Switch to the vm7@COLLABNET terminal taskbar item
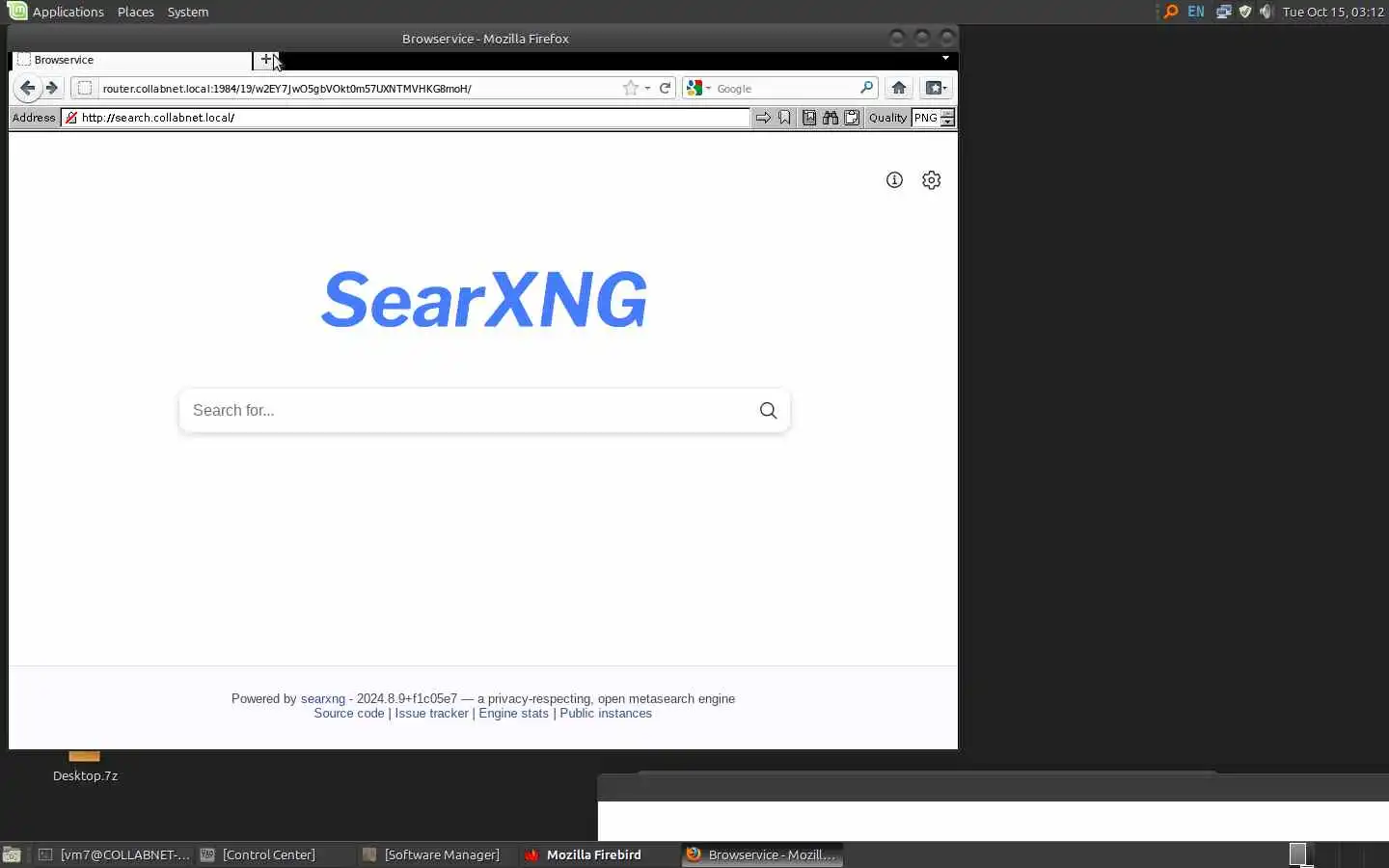The image size is (1389, 868). click(x=114, y=854)
